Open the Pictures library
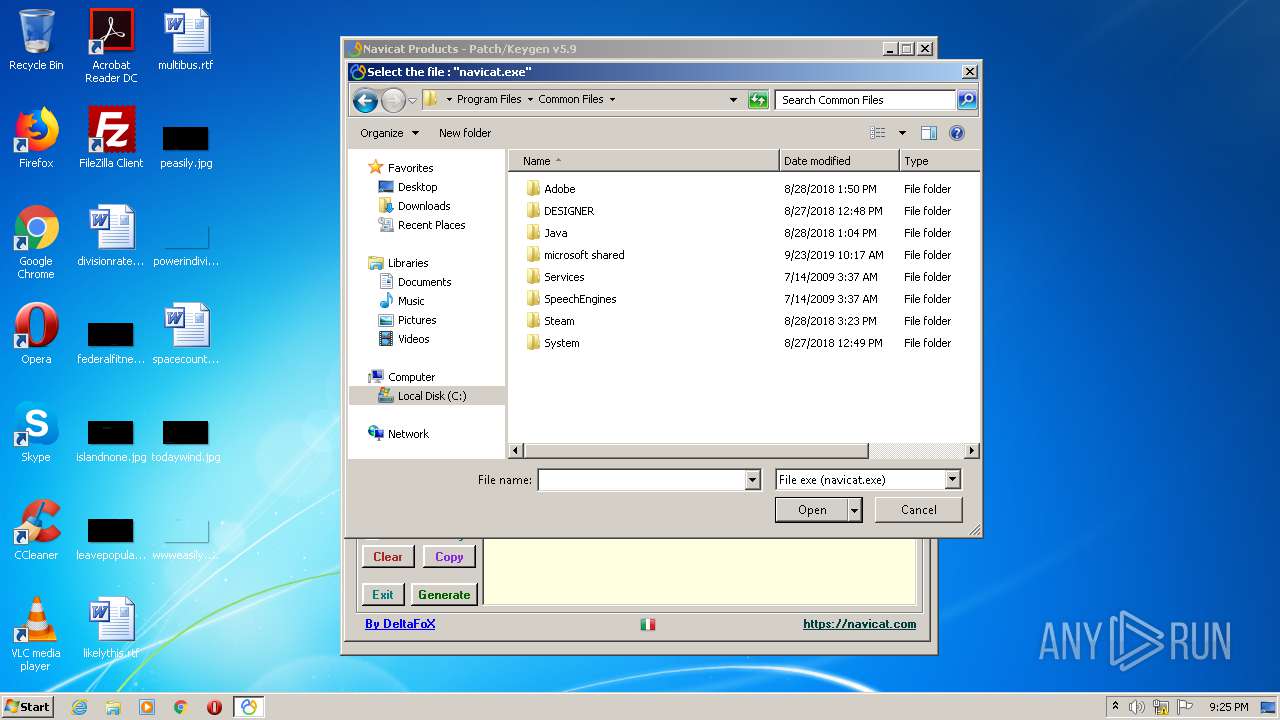1280x720 pixels. point(417,320)
